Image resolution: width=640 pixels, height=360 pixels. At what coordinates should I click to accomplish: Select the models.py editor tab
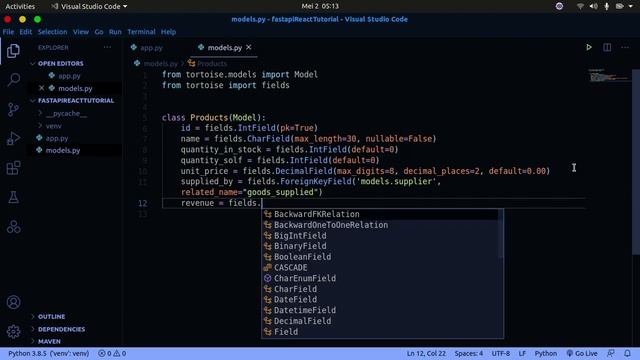(x=224, y=48)
